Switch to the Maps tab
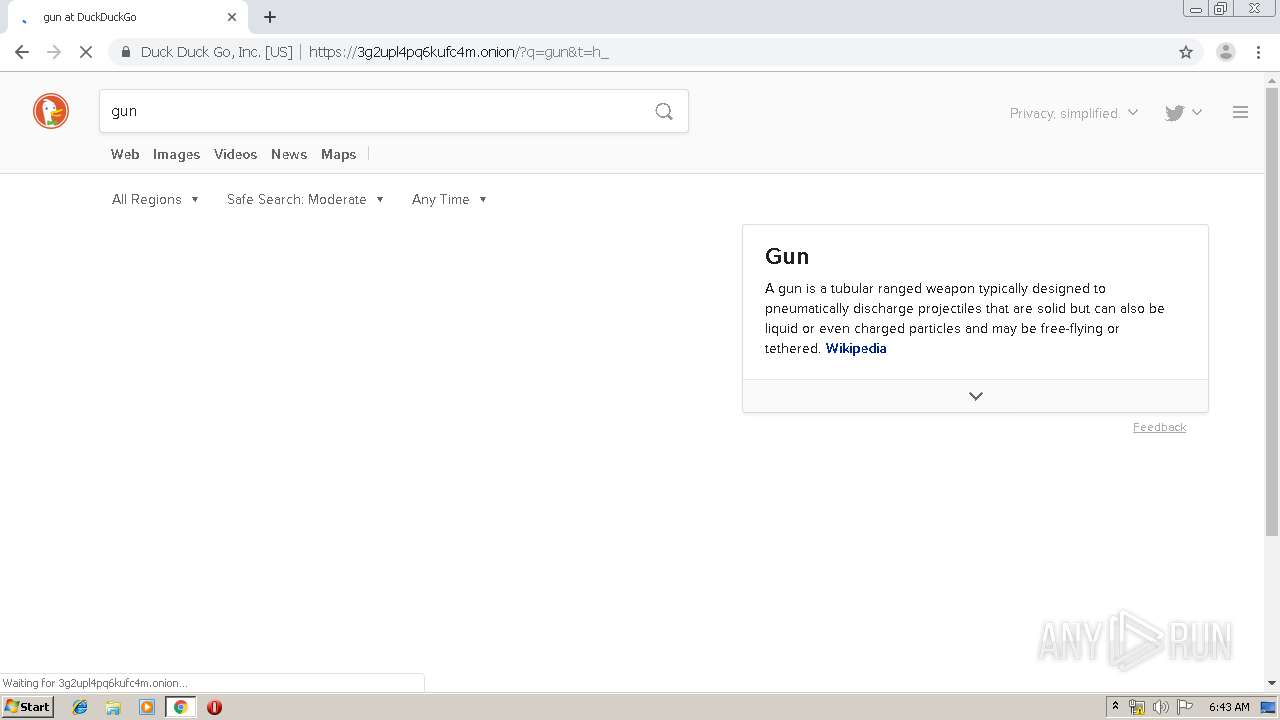 [338, 154]
